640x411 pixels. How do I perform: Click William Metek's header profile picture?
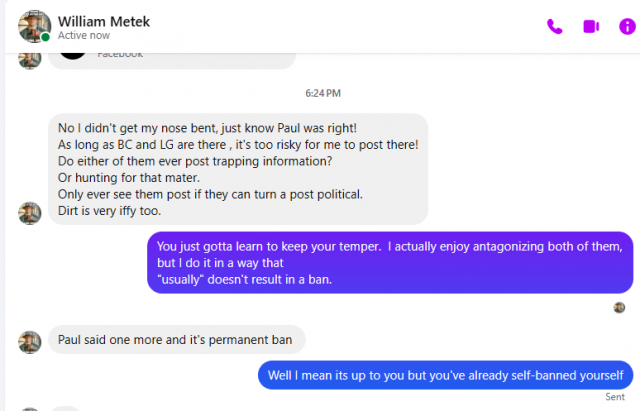pyautogui.click(x=34, y=26)
